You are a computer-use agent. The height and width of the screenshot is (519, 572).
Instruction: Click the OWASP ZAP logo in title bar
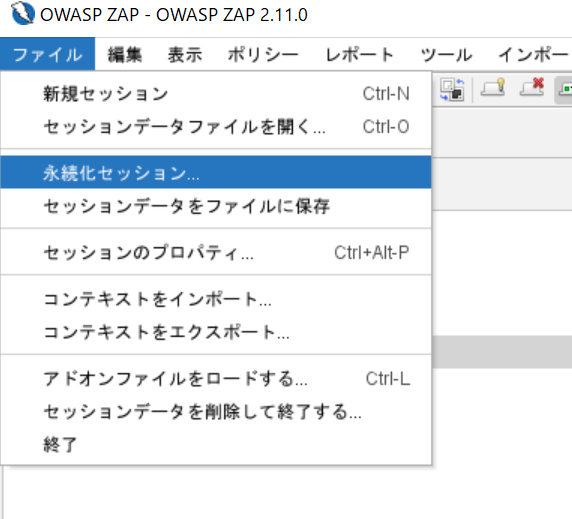[23, 13]
